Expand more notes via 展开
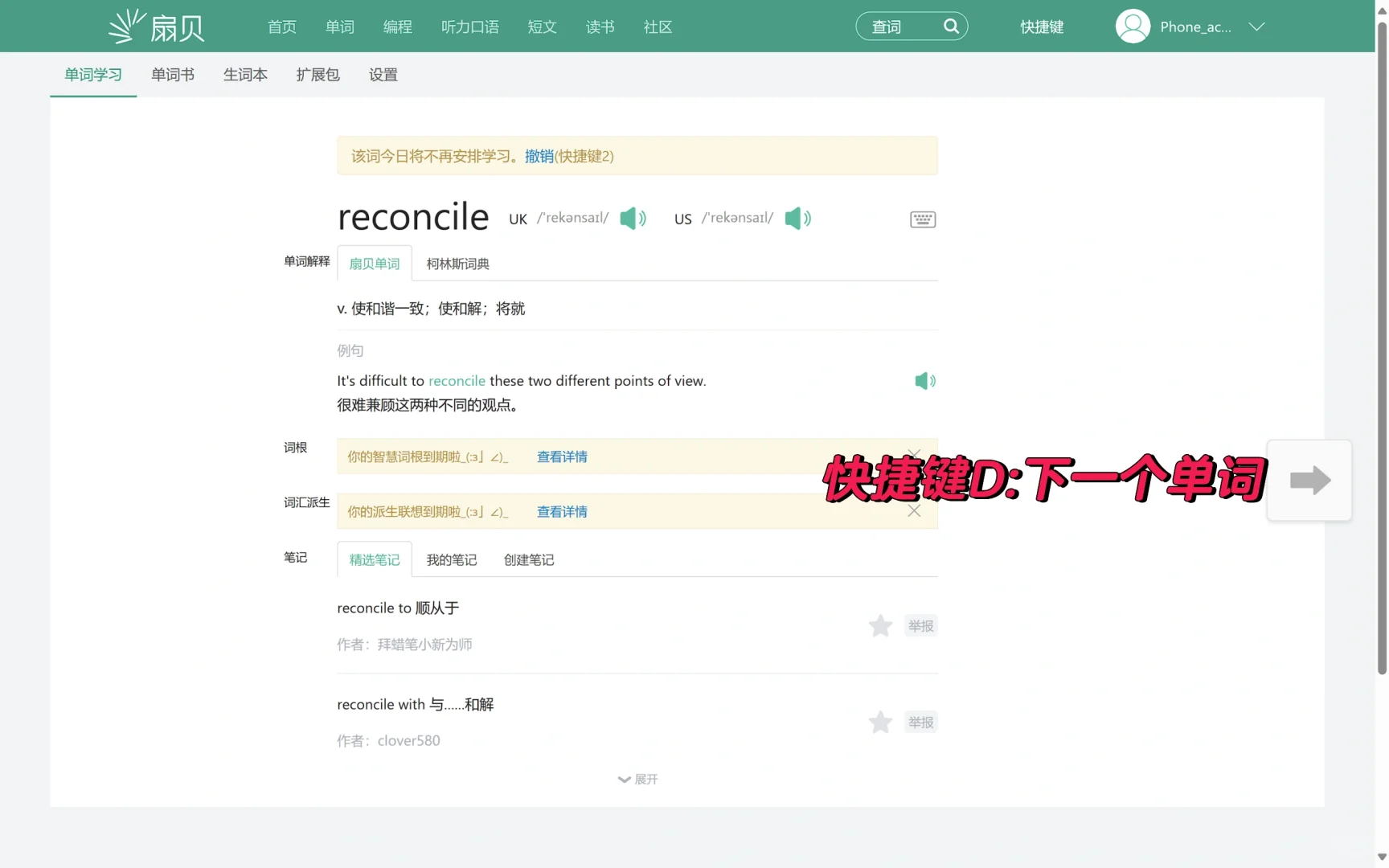 click(x=637, y=779)
